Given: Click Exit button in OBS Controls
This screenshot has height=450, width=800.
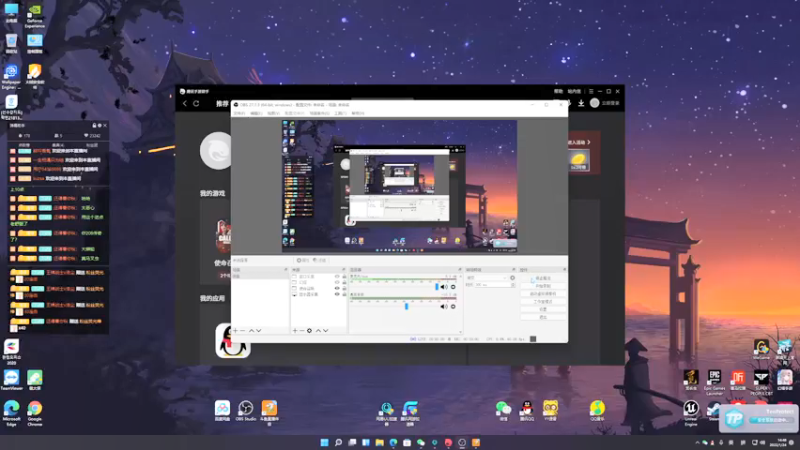Looking at the screenshot, I should coord(543,317).
